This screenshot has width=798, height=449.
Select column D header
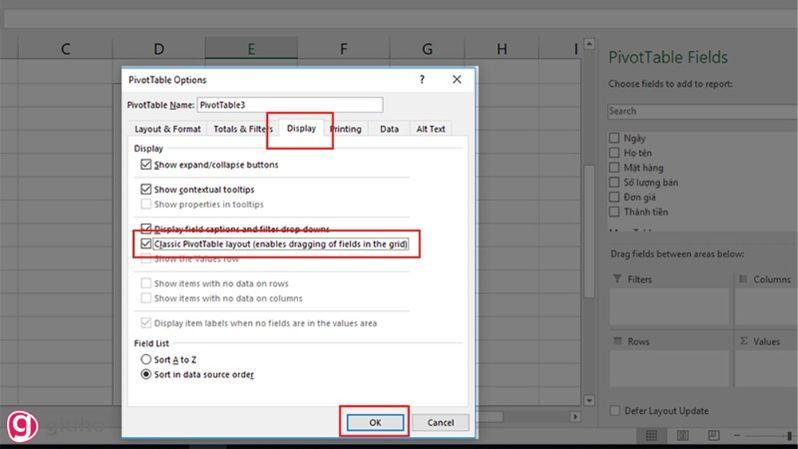point(159,49)
